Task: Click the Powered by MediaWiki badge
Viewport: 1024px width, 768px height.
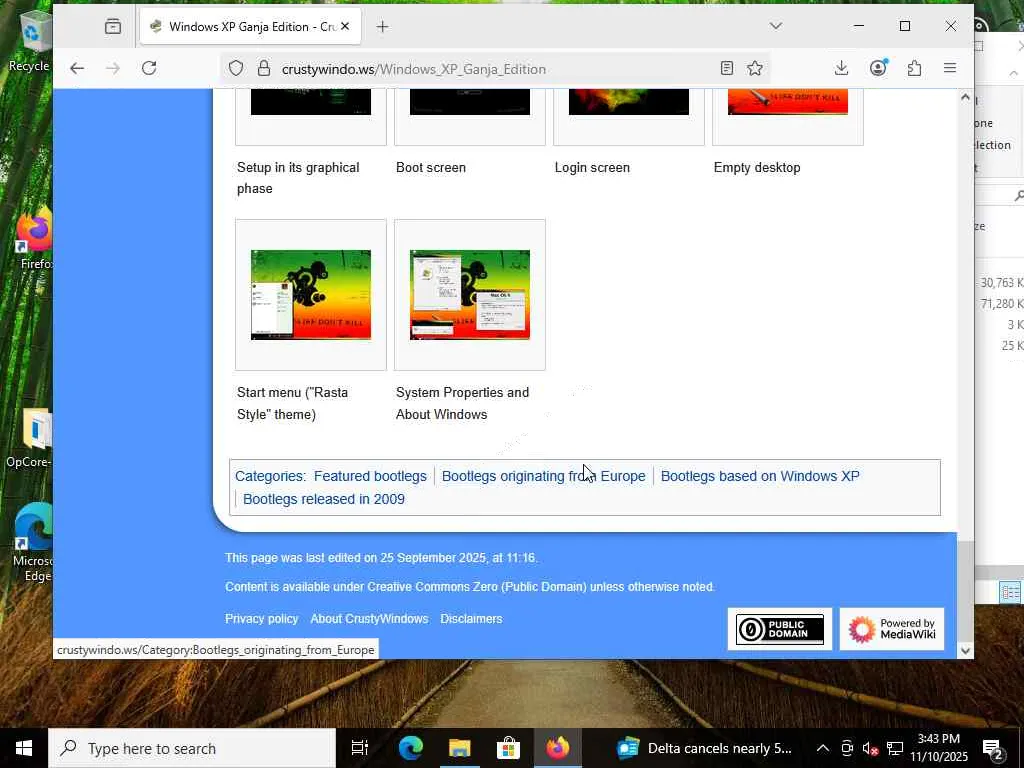Action: tap(891, 629)
